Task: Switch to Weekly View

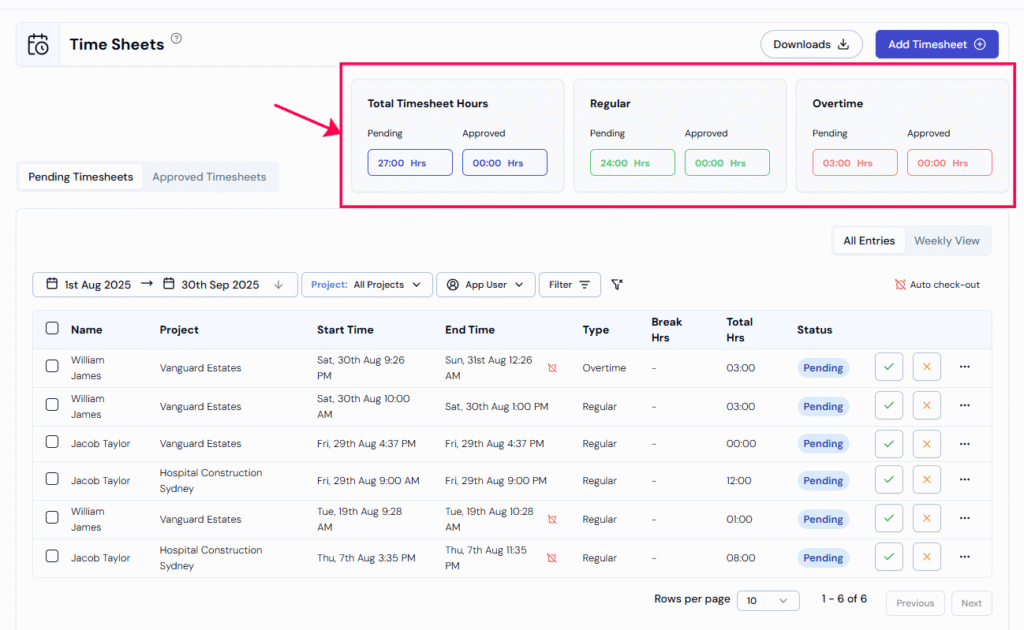Action: point(946,241)
